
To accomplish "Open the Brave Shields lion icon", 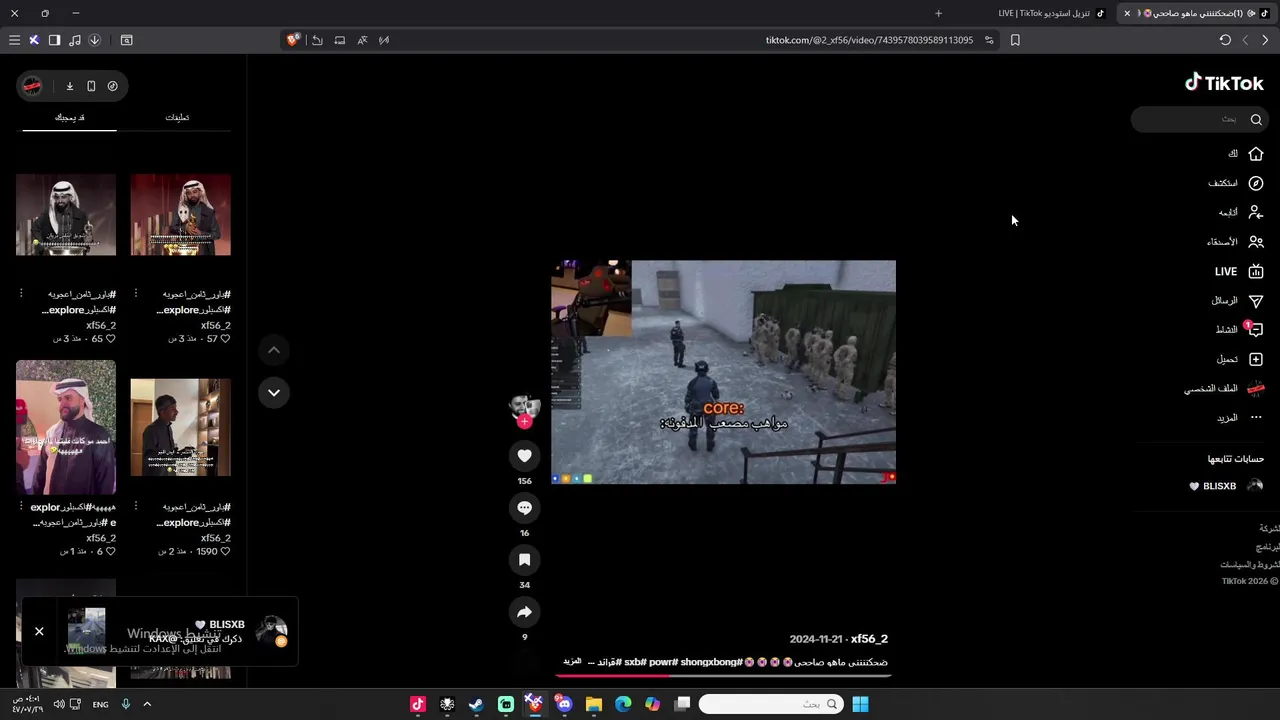I will pyautogui.click(x=292, y=40).
